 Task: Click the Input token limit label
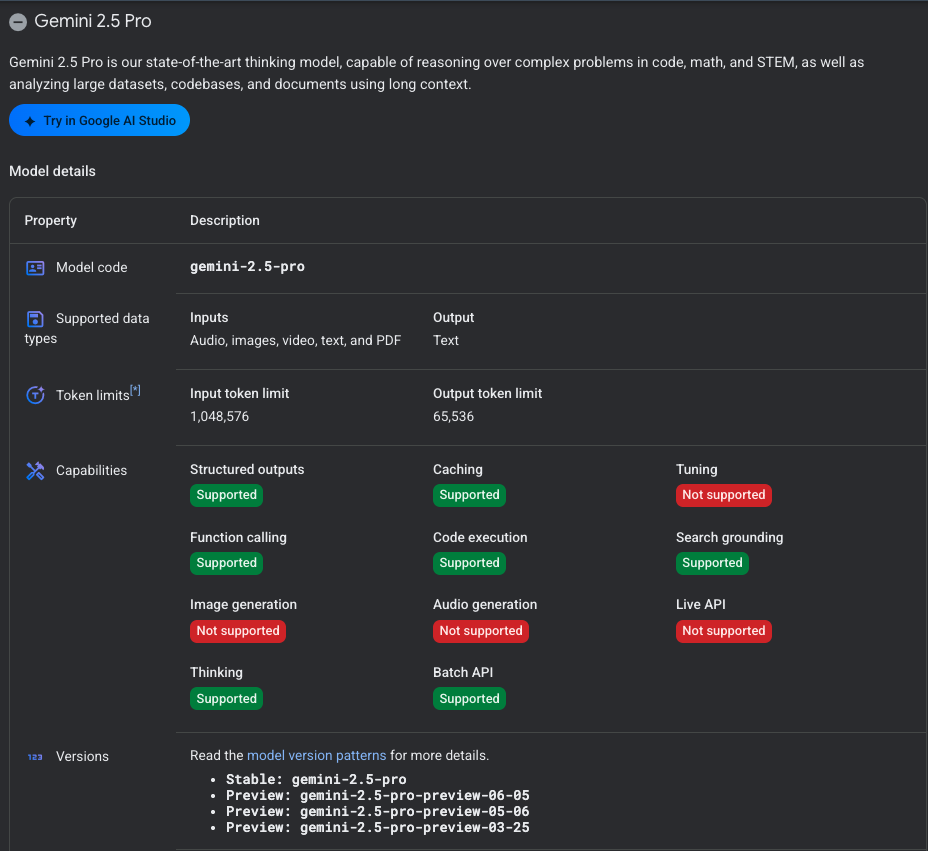tap(239, 394)
